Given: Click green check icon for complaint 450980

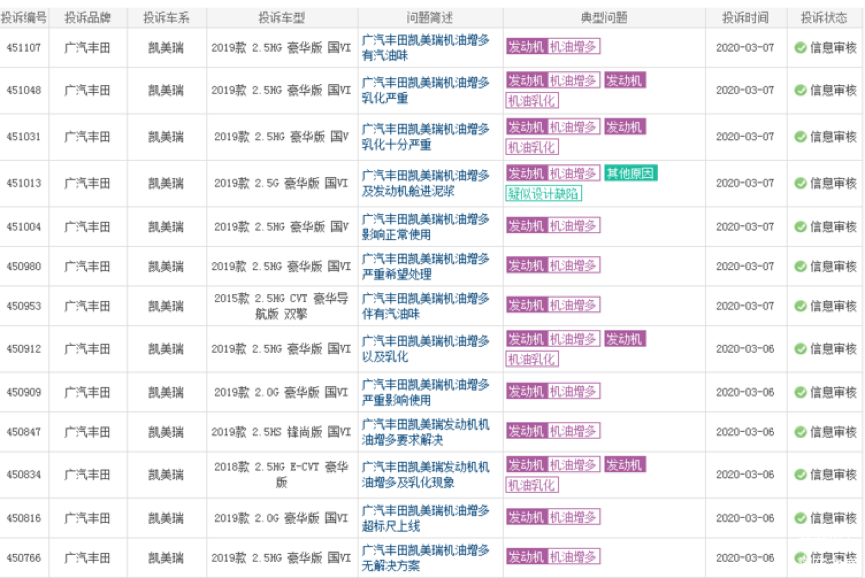Looking at the screenshot, I should click(x=800, y=266).
